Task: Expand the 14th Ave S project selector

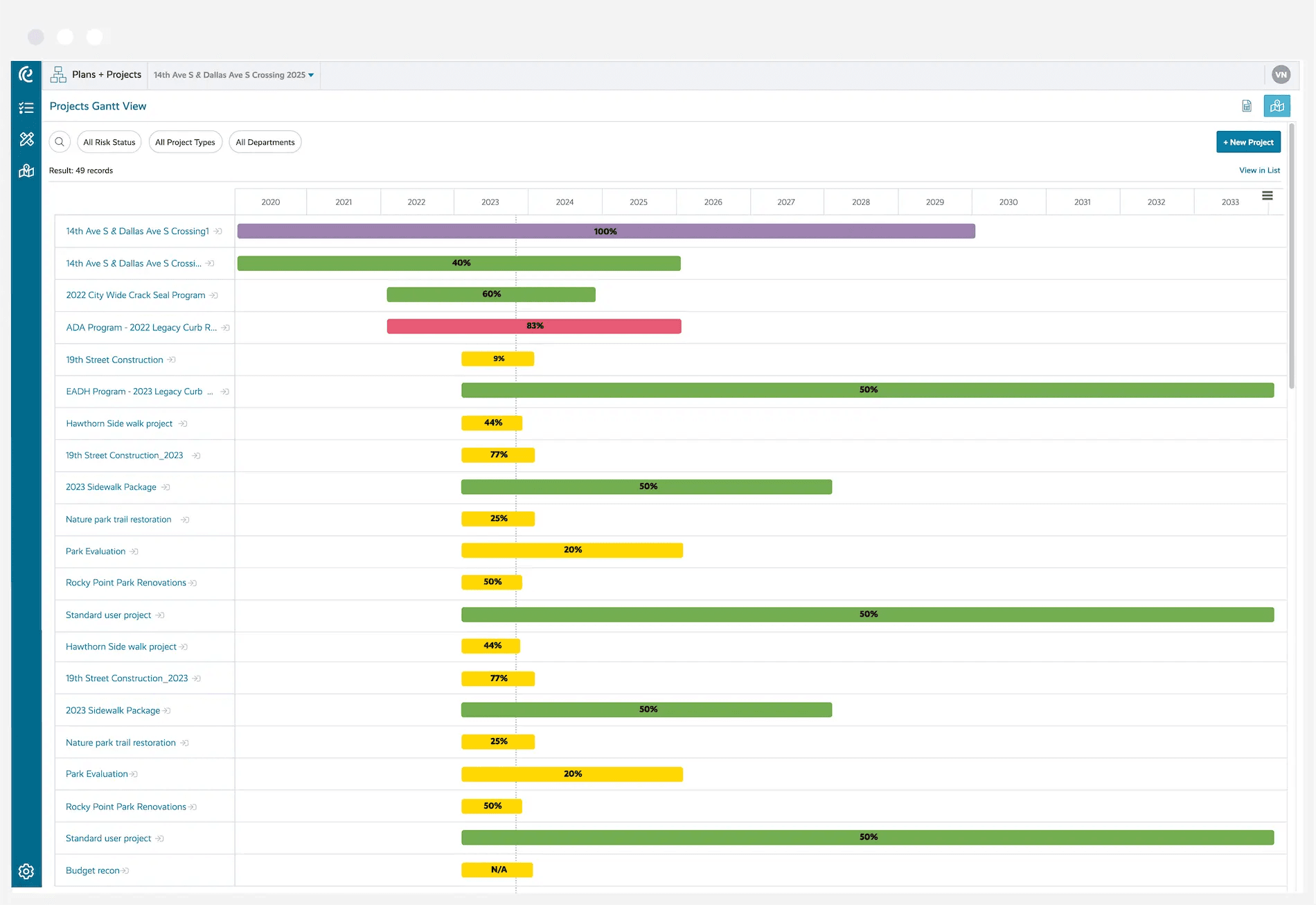Action: pyautogui.click(x=233, y=75)
